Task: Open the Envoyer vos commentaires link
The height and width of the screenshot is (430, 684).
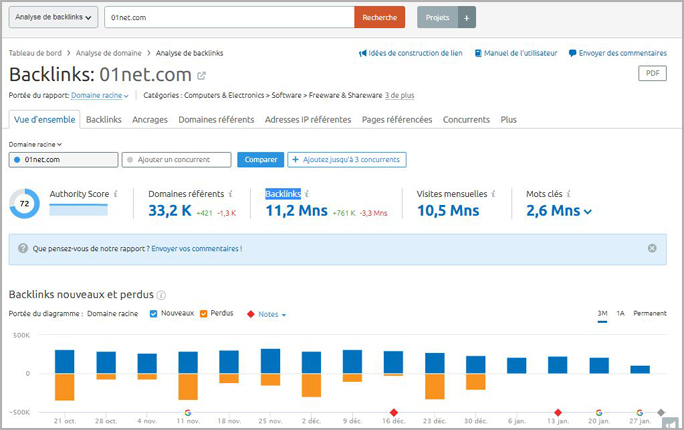Action: click(x=197, y=249)
